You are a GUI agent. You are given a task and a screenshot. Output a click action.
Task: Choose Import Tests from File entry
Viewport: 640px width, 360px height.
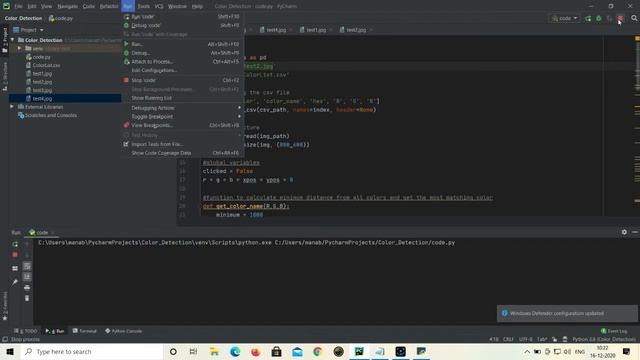pyautogui.click(x=182, y=144)
